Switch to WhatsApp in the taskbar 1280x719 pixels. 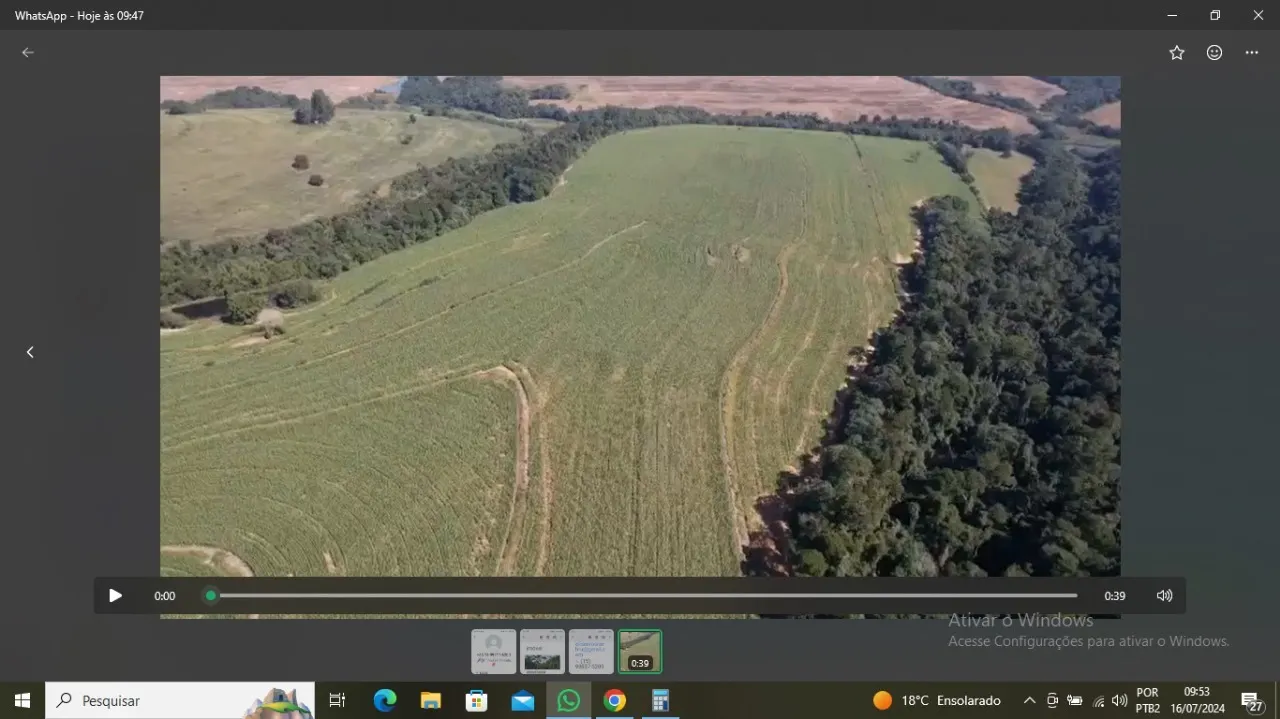click(x=568, y=701)
